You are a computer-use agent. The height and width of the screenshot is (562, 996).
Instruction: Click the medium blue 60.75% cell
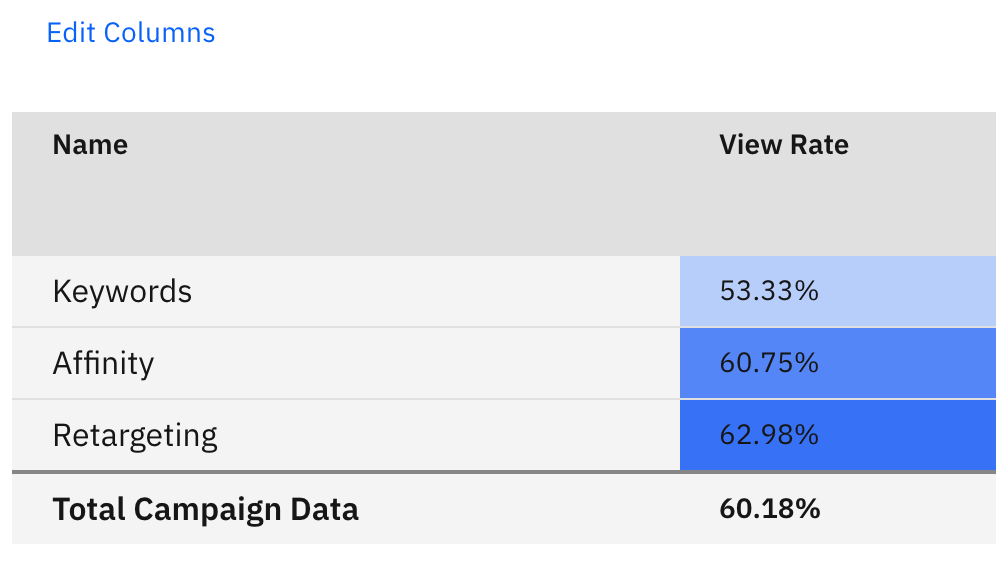[x=838, y=363]
